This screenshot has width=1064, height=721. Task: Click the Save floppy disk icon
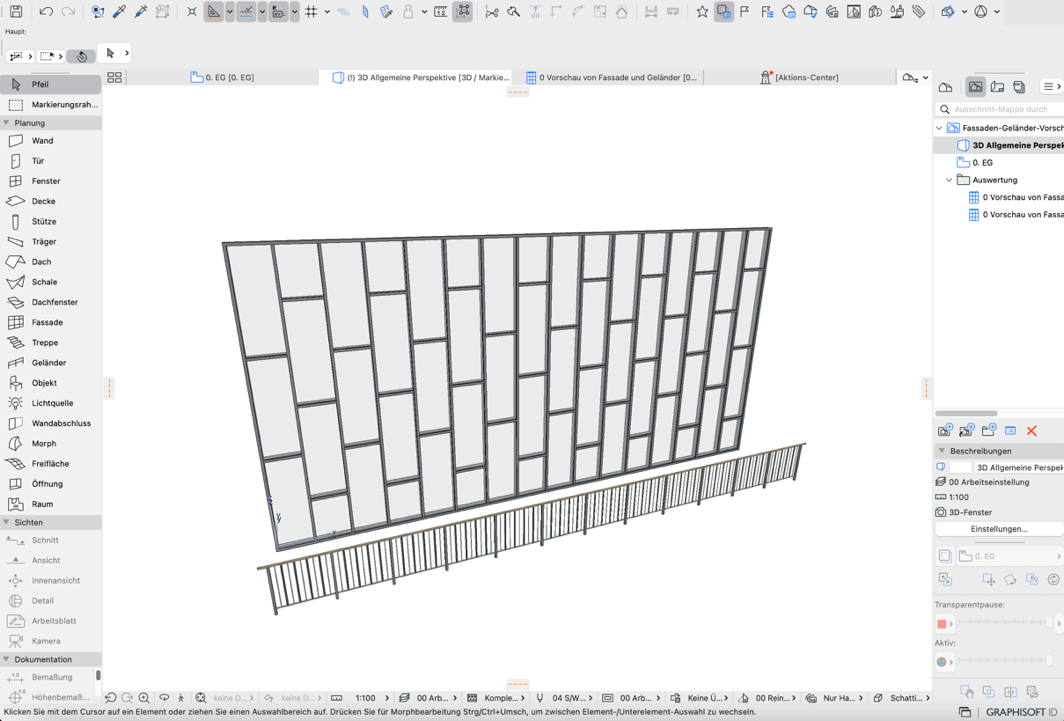click(16, 12)
